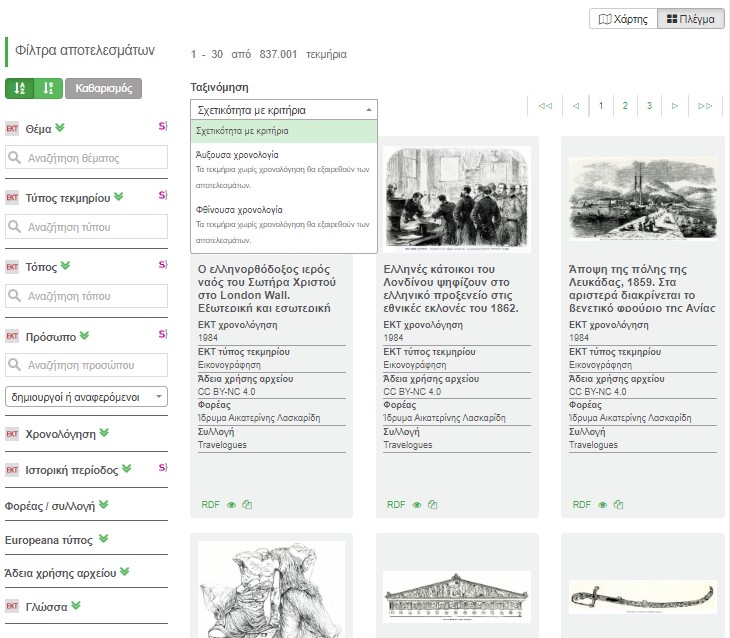Open the 'δημιουργοί ή αναφερόμενοι' dropdown
This screenshot has height=638, width=730.
[x=87, y=397]
